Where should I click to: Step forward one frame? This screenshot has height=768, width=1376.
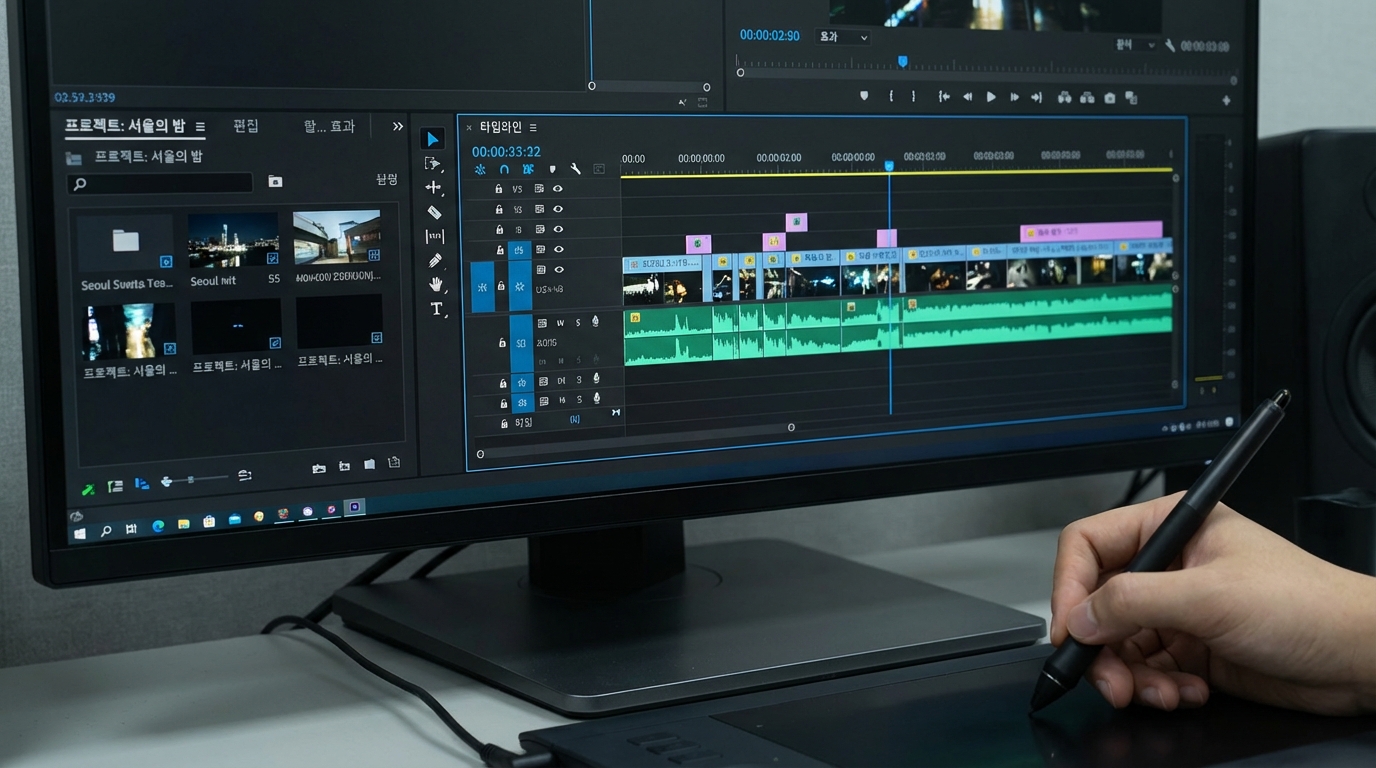(1014, 97)
